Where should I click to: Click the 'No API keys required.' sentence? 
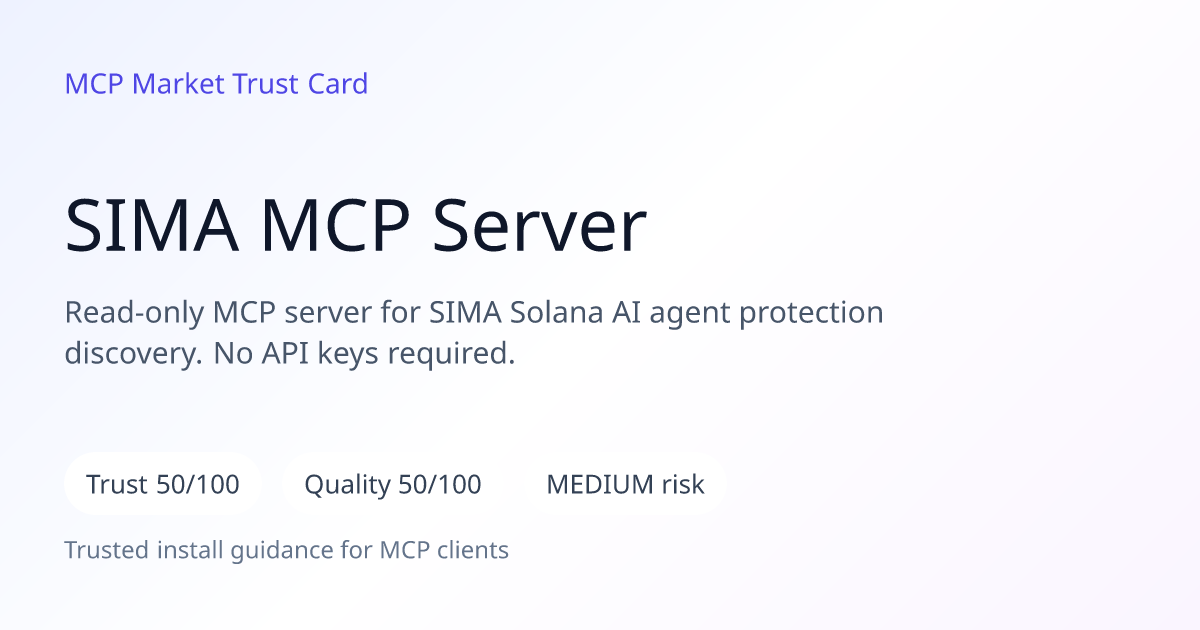tap(364, 354)
